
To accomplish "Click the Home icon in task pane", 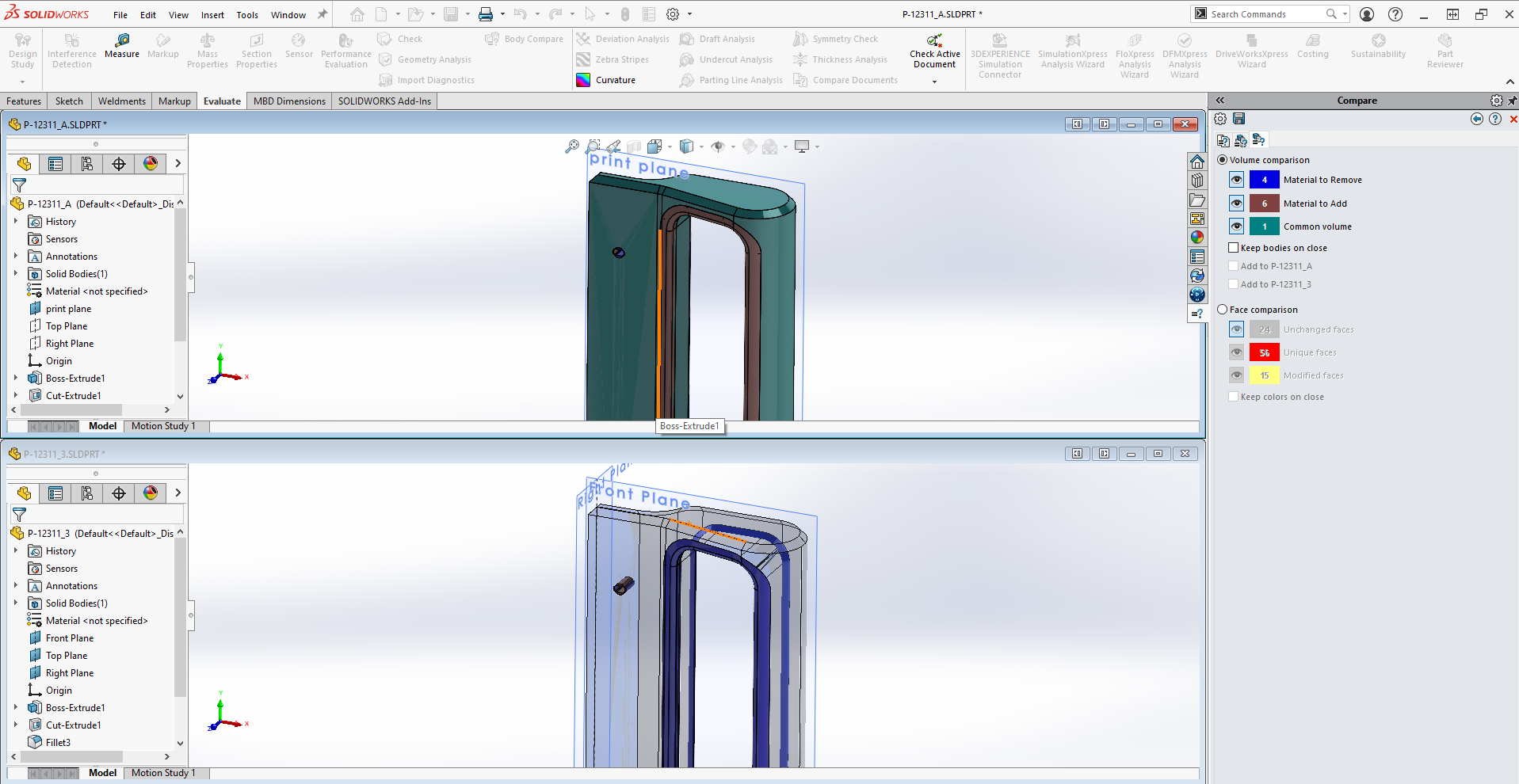I will pyautogui.click(x=1197, y=162).
